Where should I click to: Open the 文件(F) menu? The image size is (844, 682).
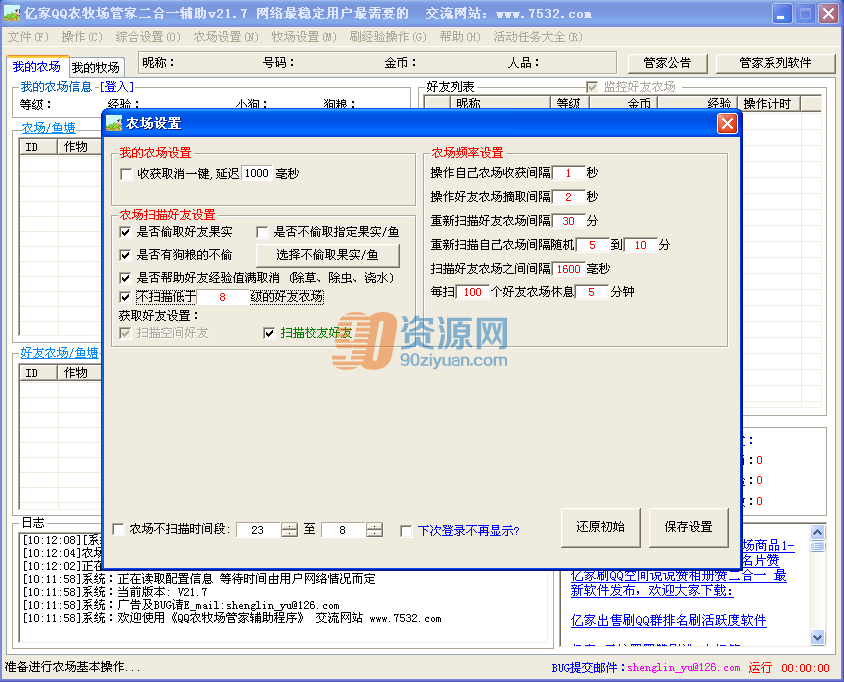(28, 37)
